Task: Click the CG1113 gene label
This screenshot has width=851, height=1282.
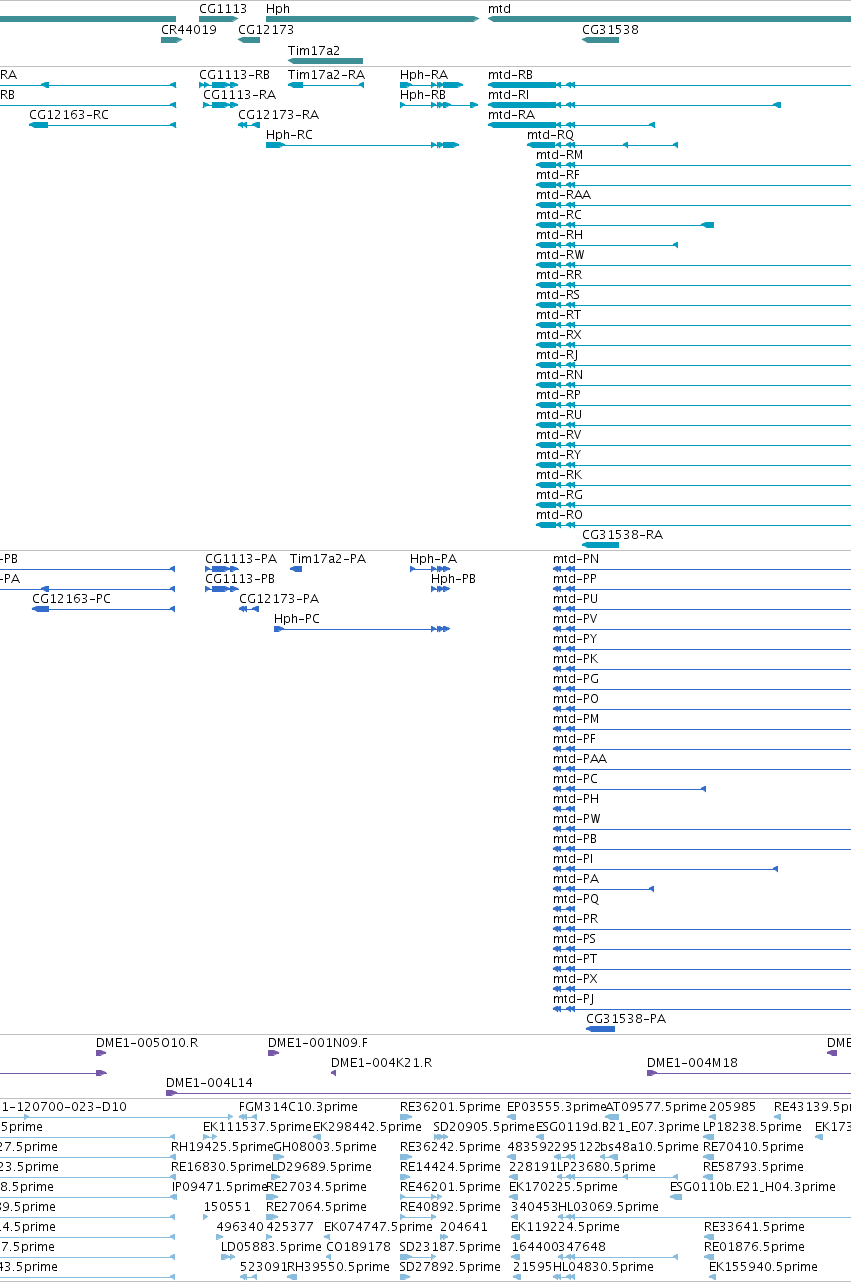Action: click(x=223, y=8)
